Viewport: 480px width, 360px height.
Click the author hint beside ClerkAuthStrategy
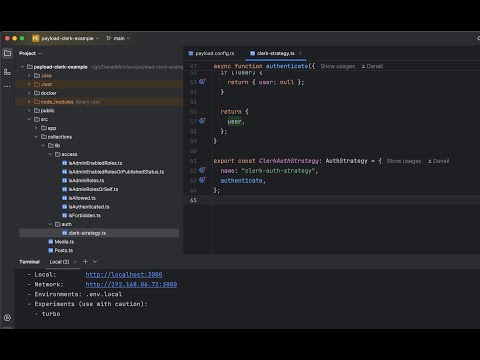coord(438,161)
